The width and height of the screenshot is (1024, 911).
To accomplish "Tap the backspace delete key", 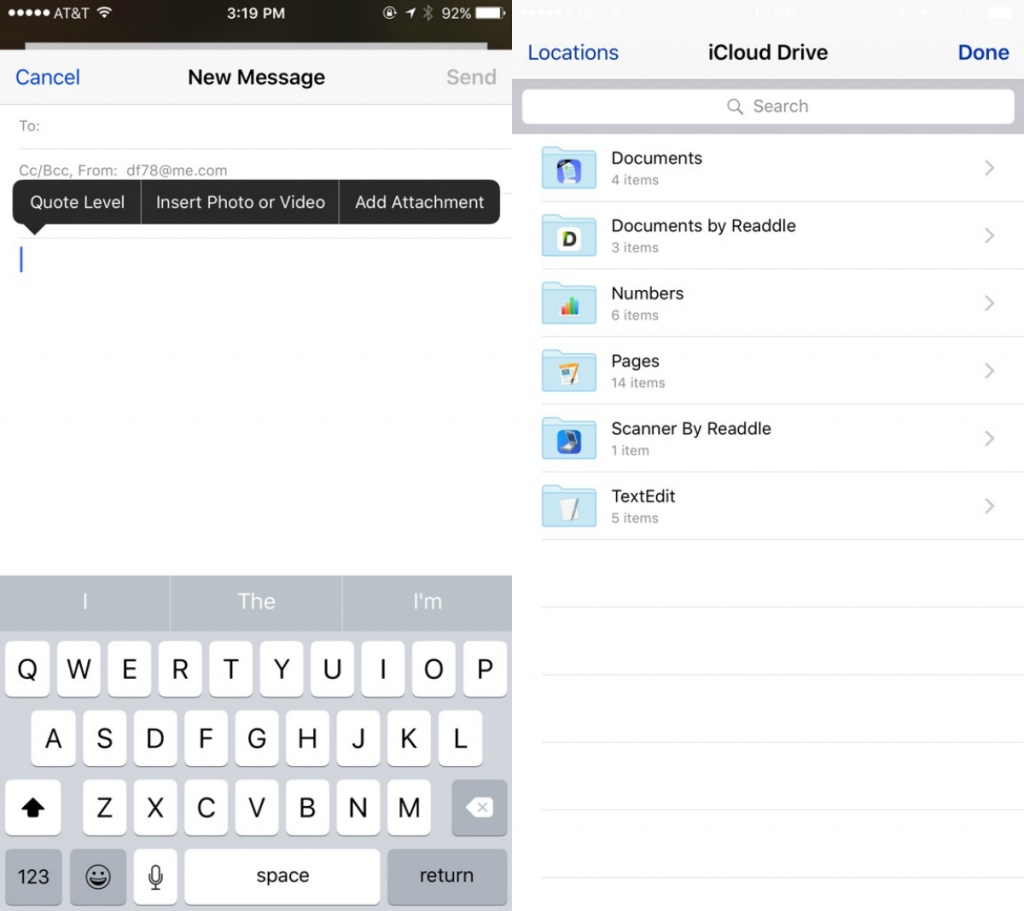I will (x=479, y=808).
